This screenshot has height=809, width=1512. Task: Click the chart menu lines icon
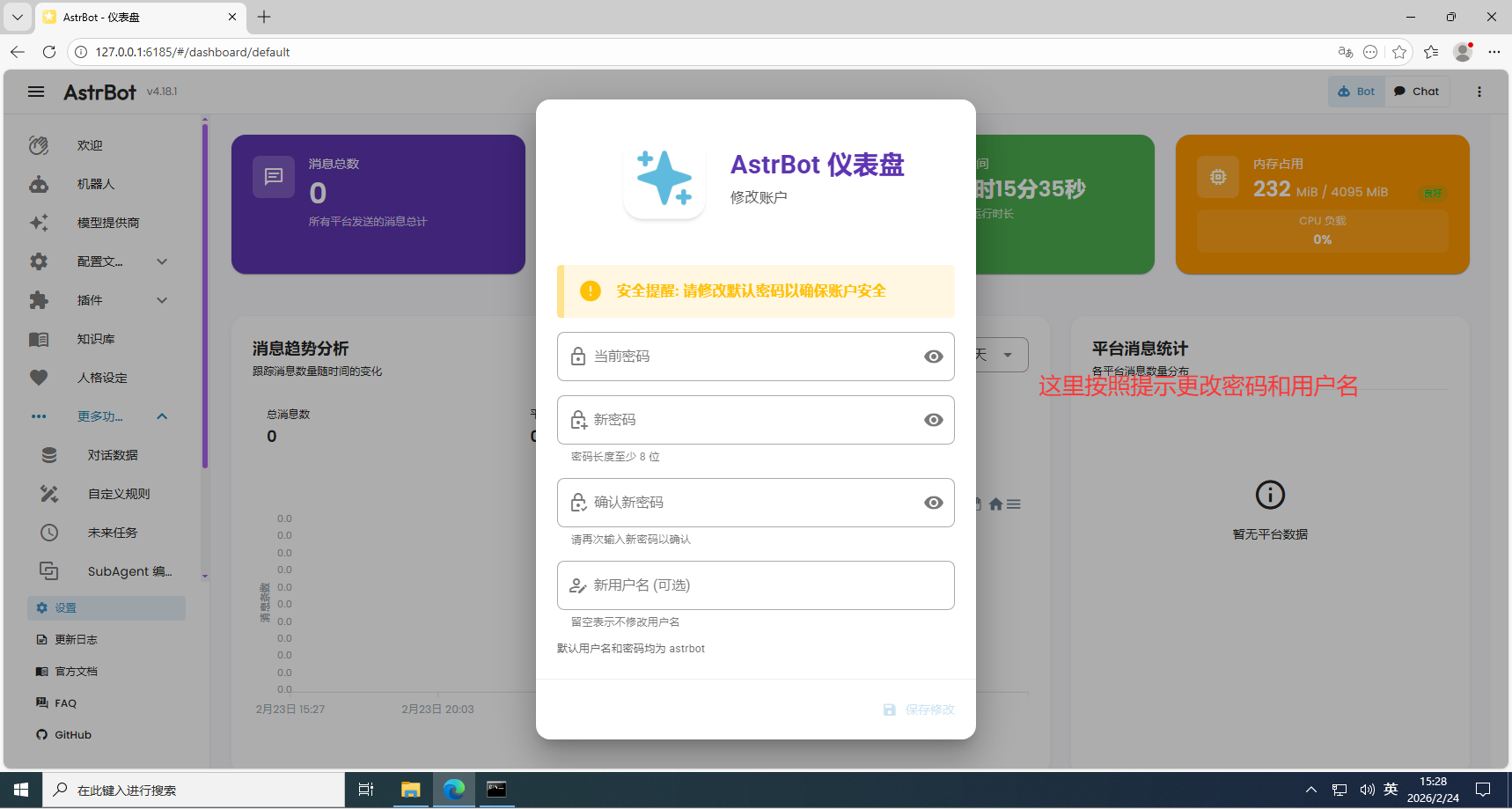click(x=1014, y=504)
